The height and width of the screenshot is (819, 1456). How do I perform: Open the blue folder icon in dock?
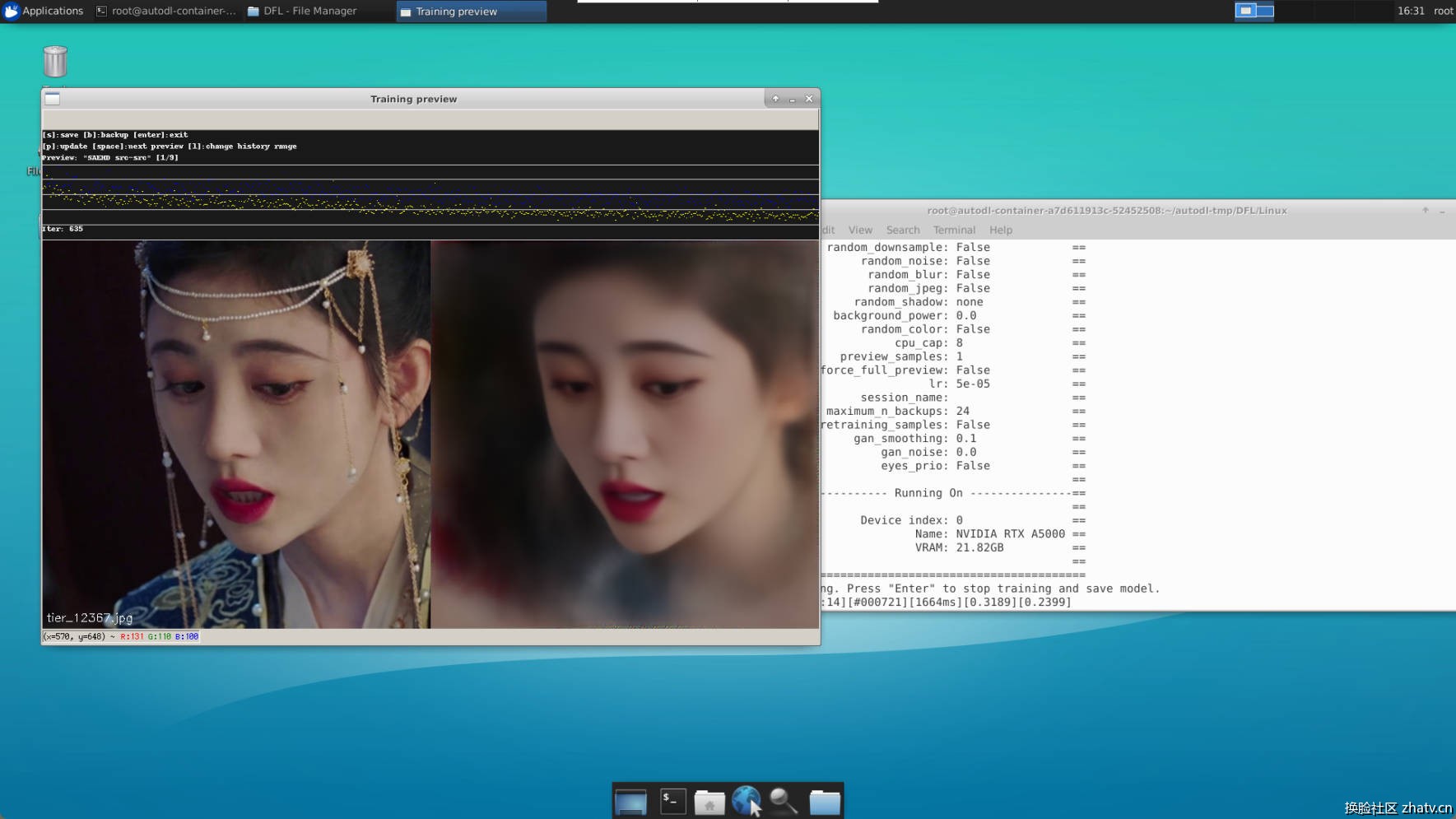tap(825, 802)
